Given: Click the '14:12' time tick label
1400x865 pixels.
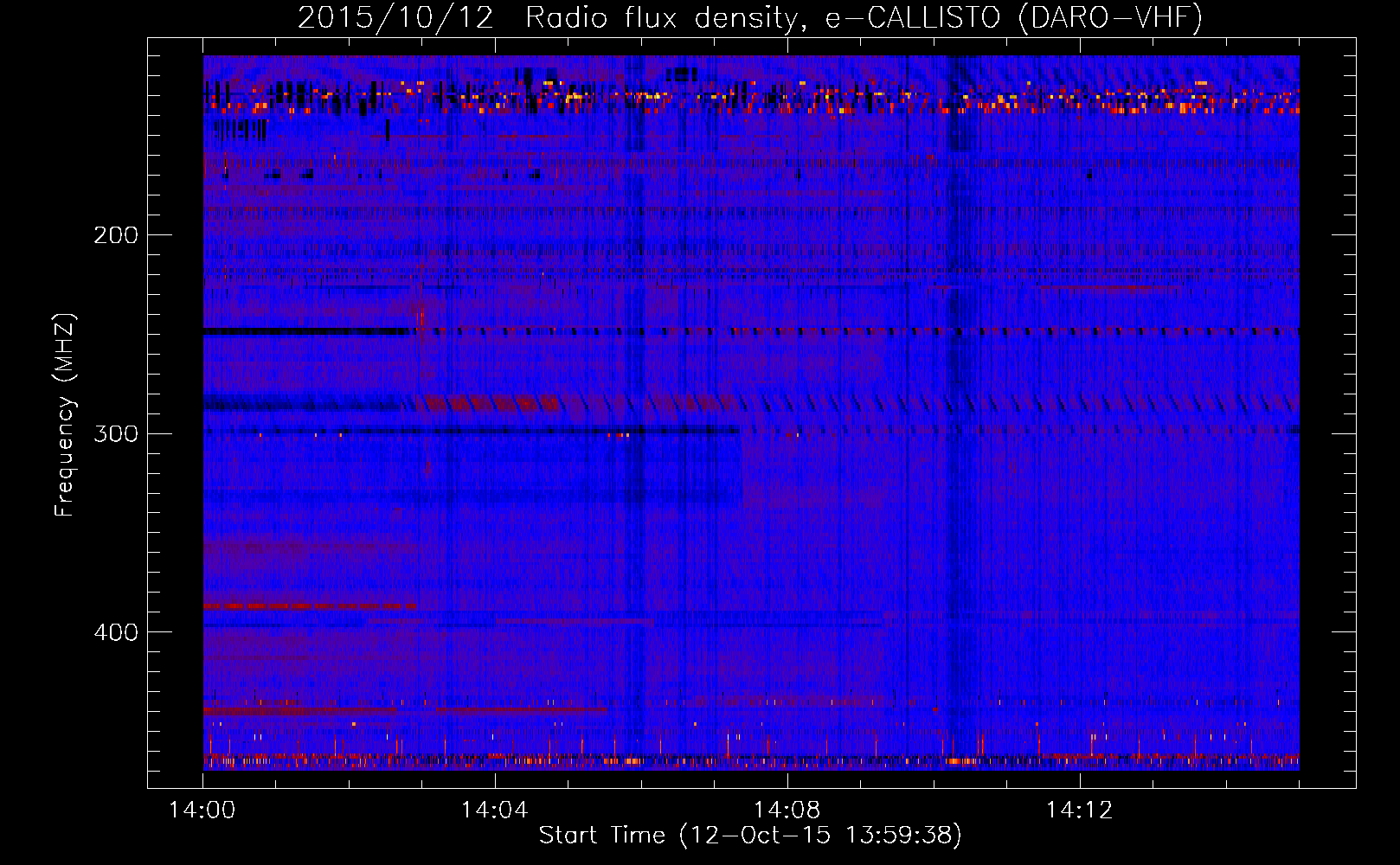Looking at the screenshot, I should click(x=1080, y=811).
